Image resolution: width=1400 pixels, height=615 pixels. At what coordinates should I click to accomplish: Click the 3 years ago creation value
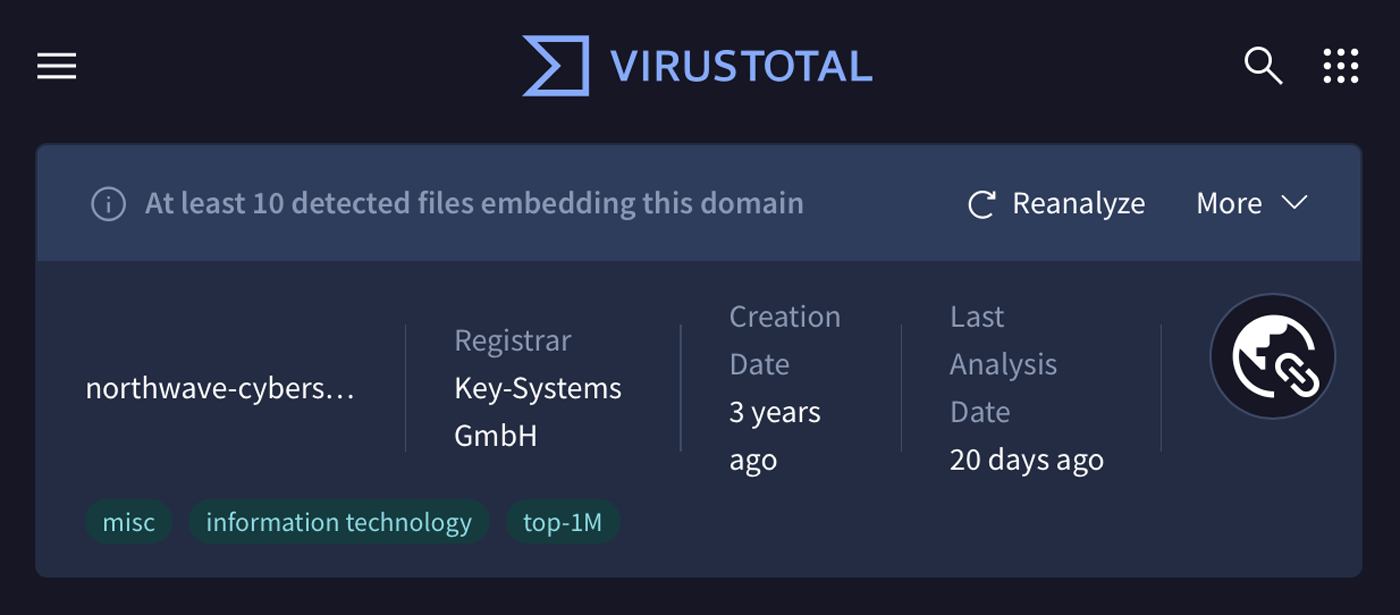[775, 436]
